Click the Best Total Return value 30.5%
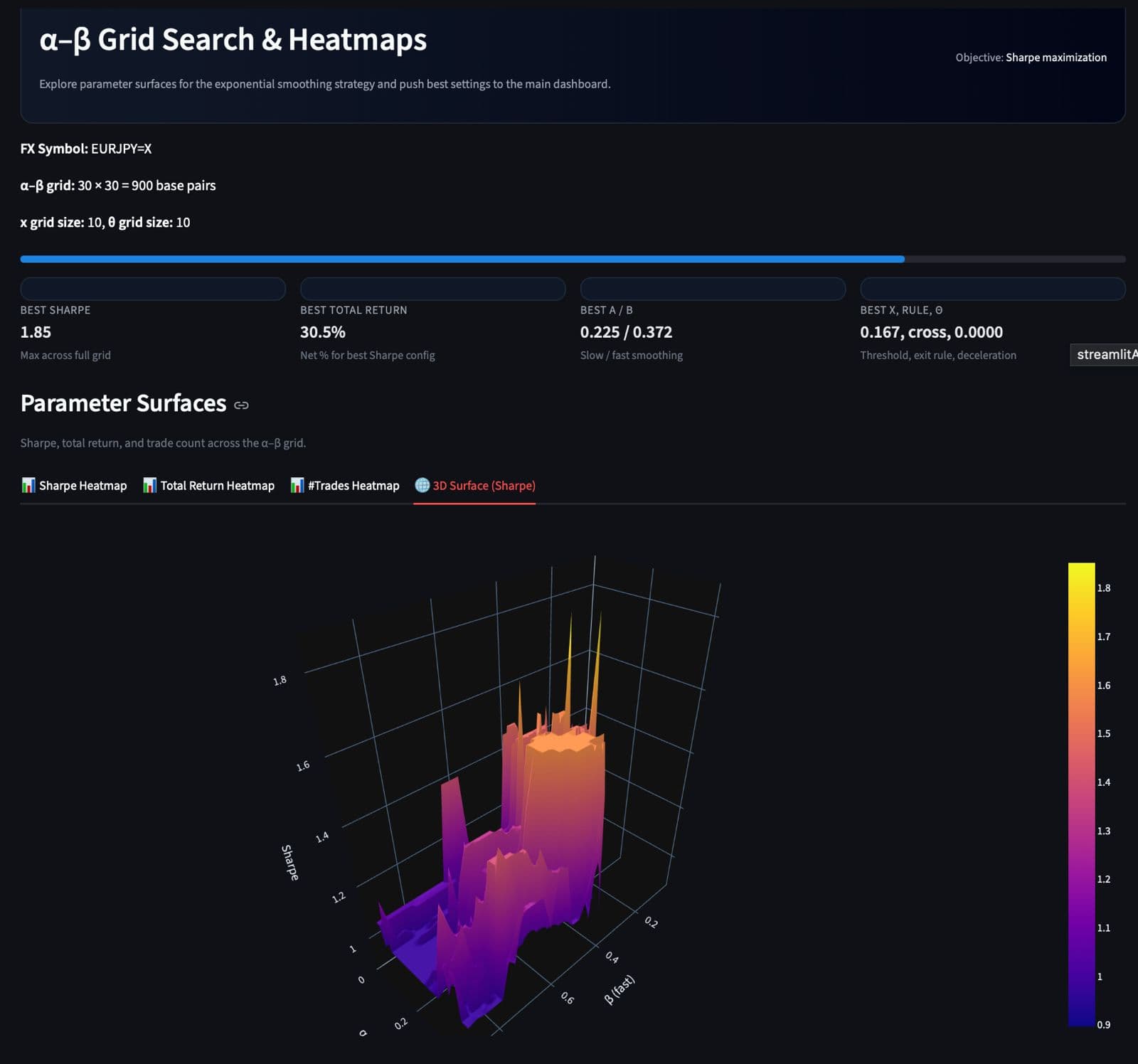The width and height of the screenshot is (1138, 1064). 323,332
